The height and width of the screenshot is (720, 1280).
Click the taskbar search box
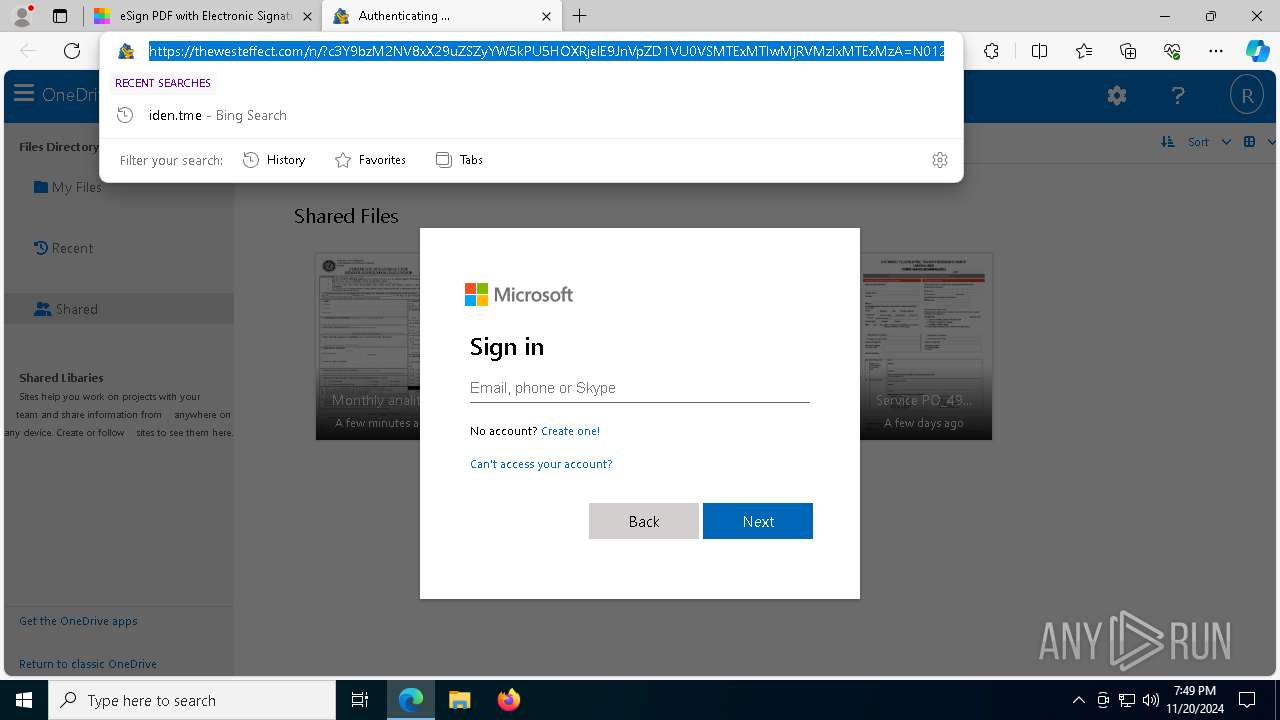[192, 700]
